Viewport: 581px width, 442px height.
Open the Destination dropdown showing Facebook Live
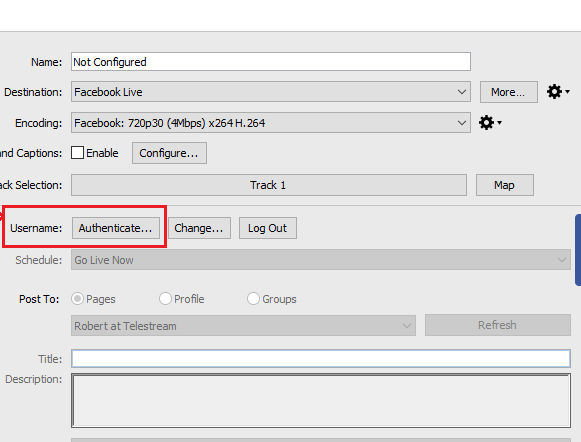[271, 92]
